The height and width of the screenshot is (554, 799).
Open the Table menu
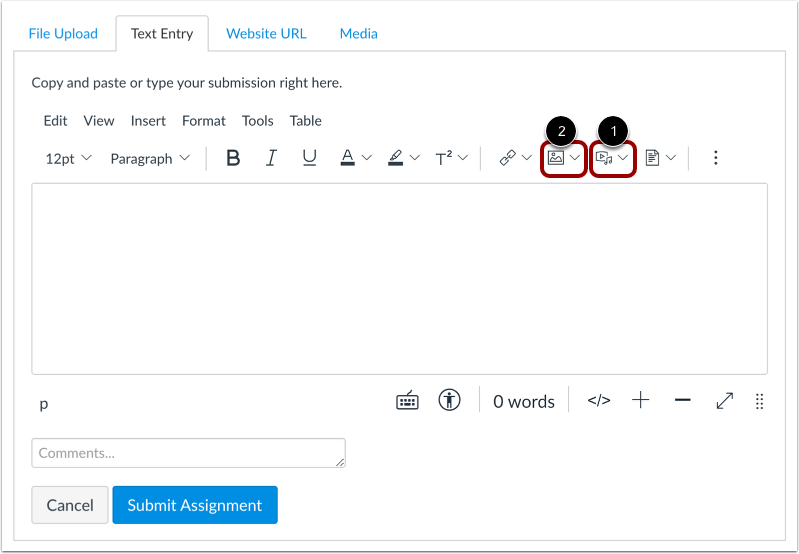click(x=306, y=121)
